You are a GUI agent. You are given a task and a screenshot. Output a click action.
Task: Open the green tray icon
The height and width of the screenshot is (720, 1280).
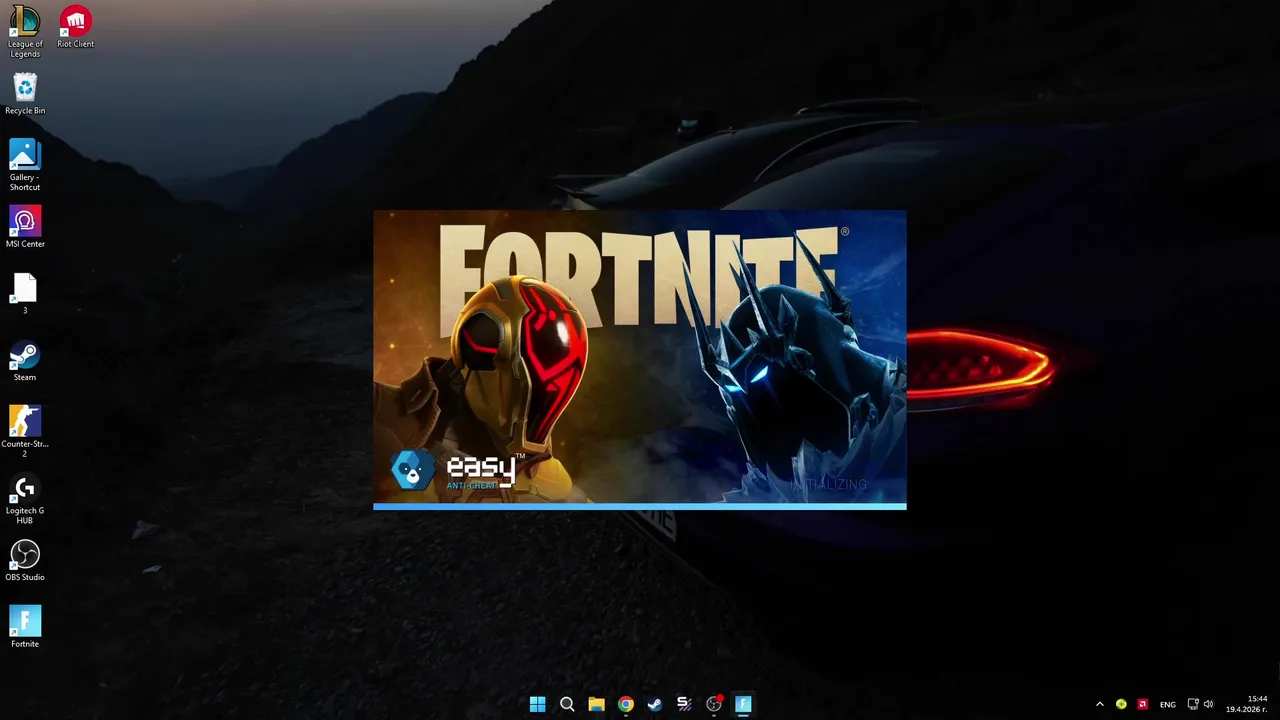click(1121, 704)
